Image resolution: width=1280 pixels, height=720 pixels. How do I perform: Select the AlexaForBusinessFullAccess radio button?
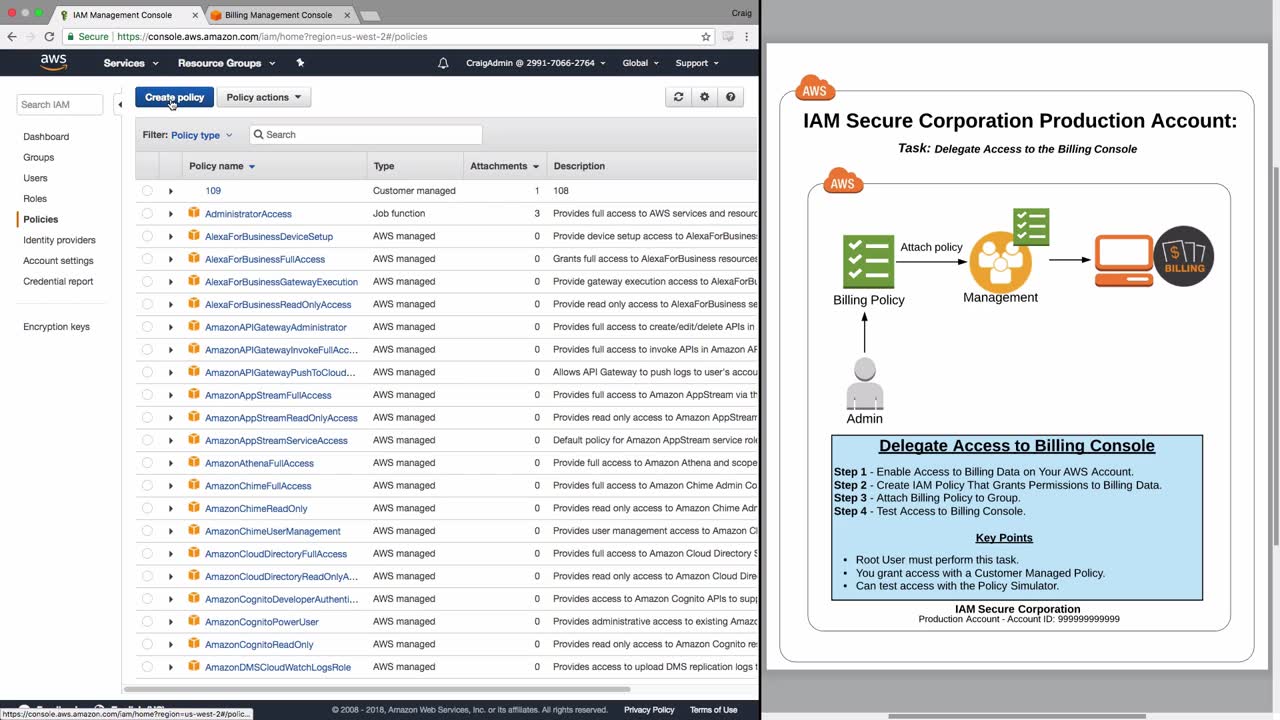pyautogui.click(x=148, y=259)
